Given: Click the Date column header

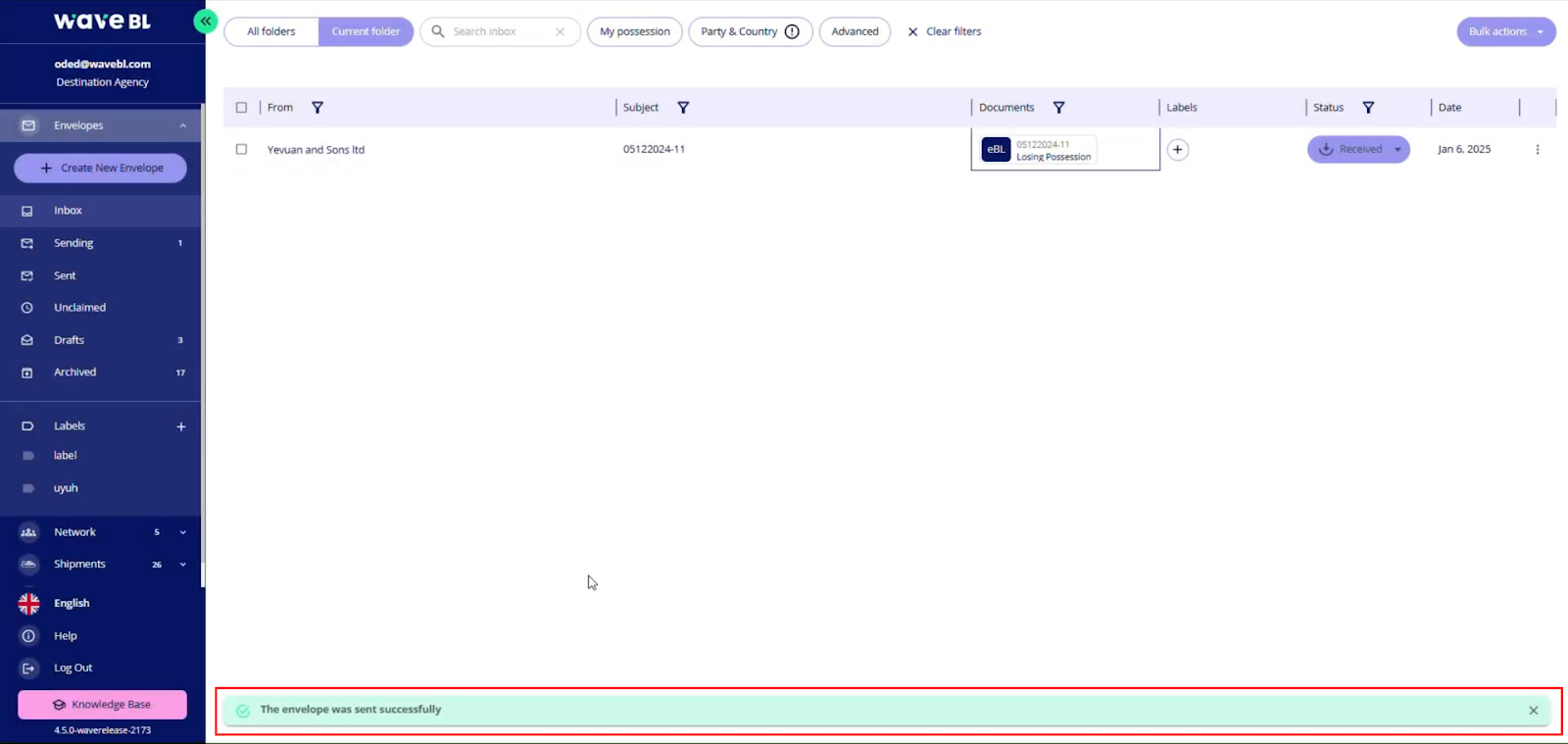Looking at the screenshot, I should coord(1449,108).
